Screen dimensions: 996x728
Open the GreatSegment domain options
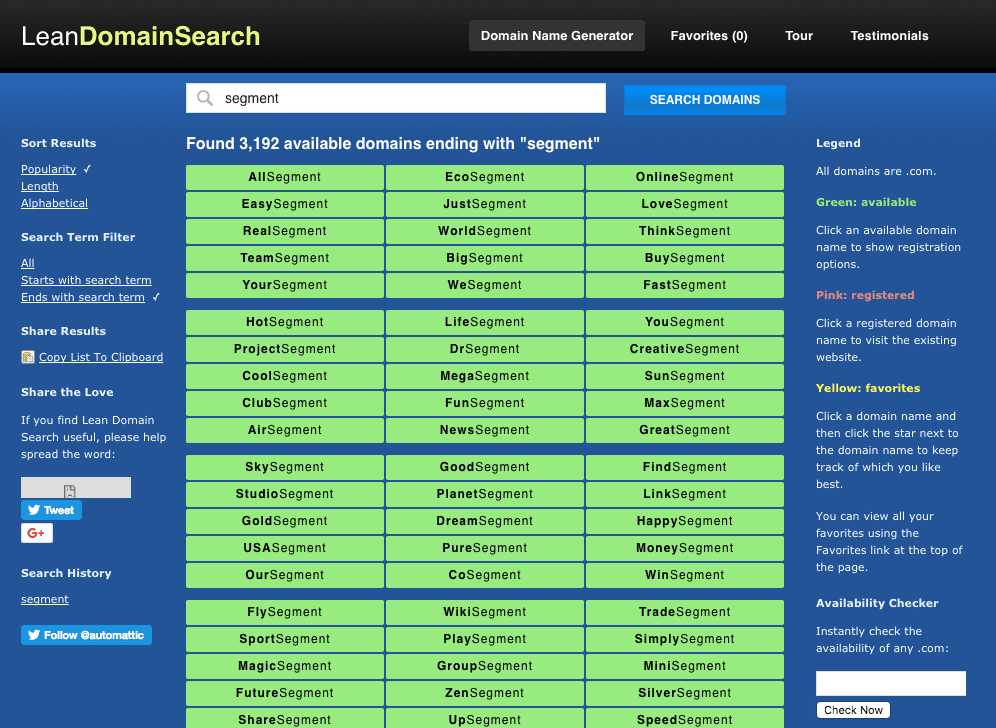point(685,430)
